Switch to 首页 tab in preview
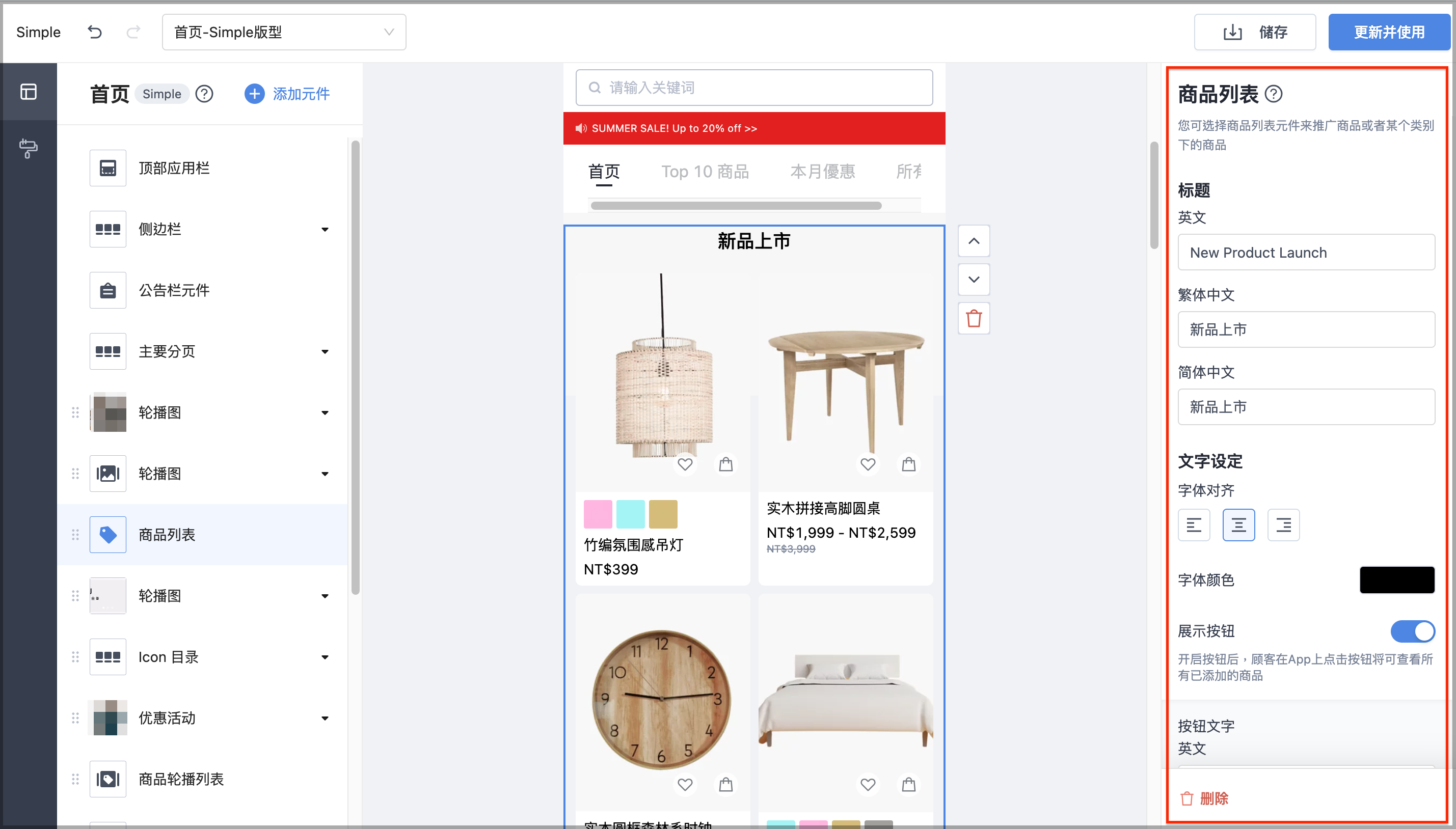This screenshot has height=829, width=1456. click(x=604, y=172)
